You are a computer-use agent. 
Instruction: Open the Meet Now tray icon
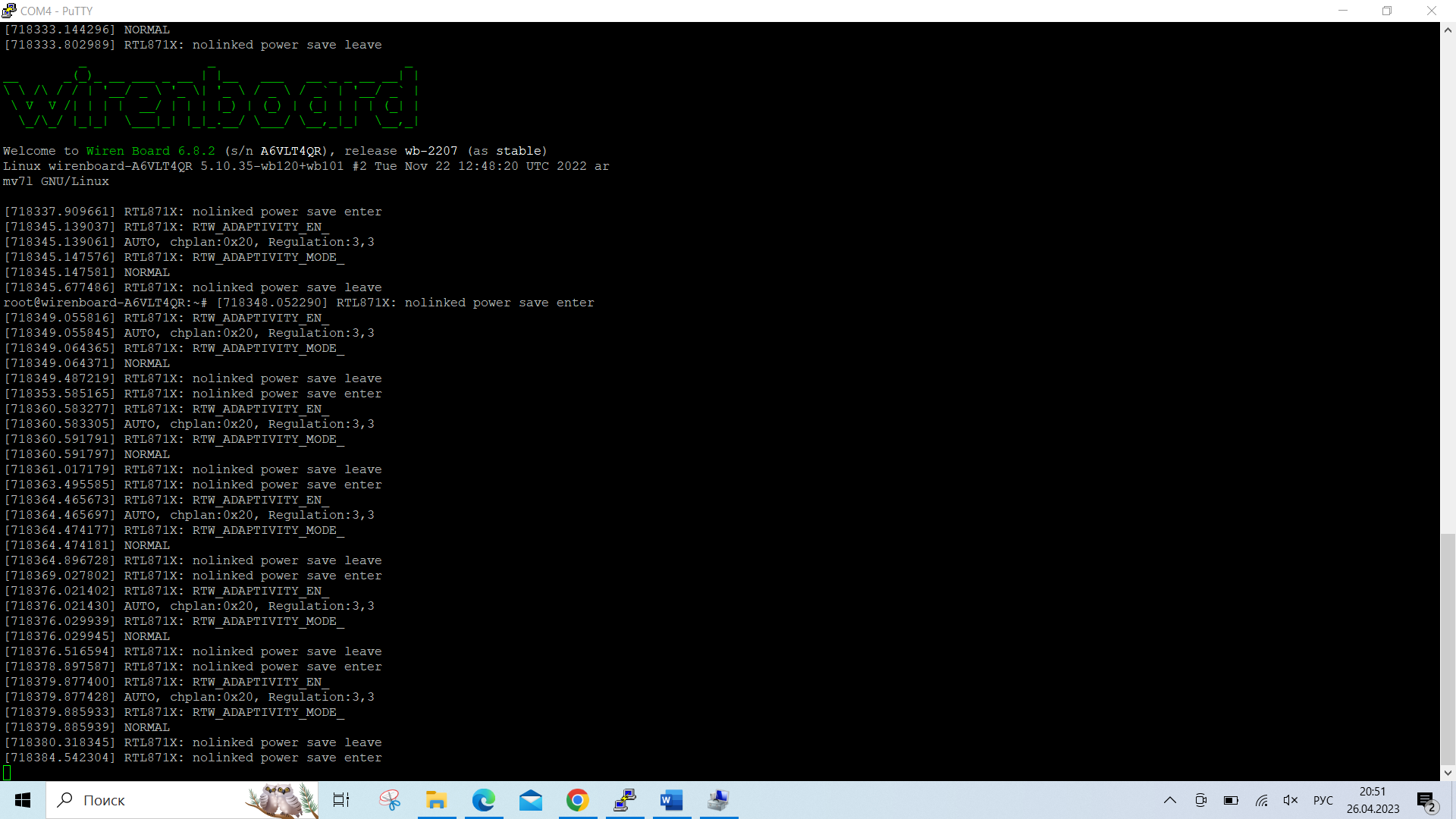pyautogui.click(x=1200, y=800)
